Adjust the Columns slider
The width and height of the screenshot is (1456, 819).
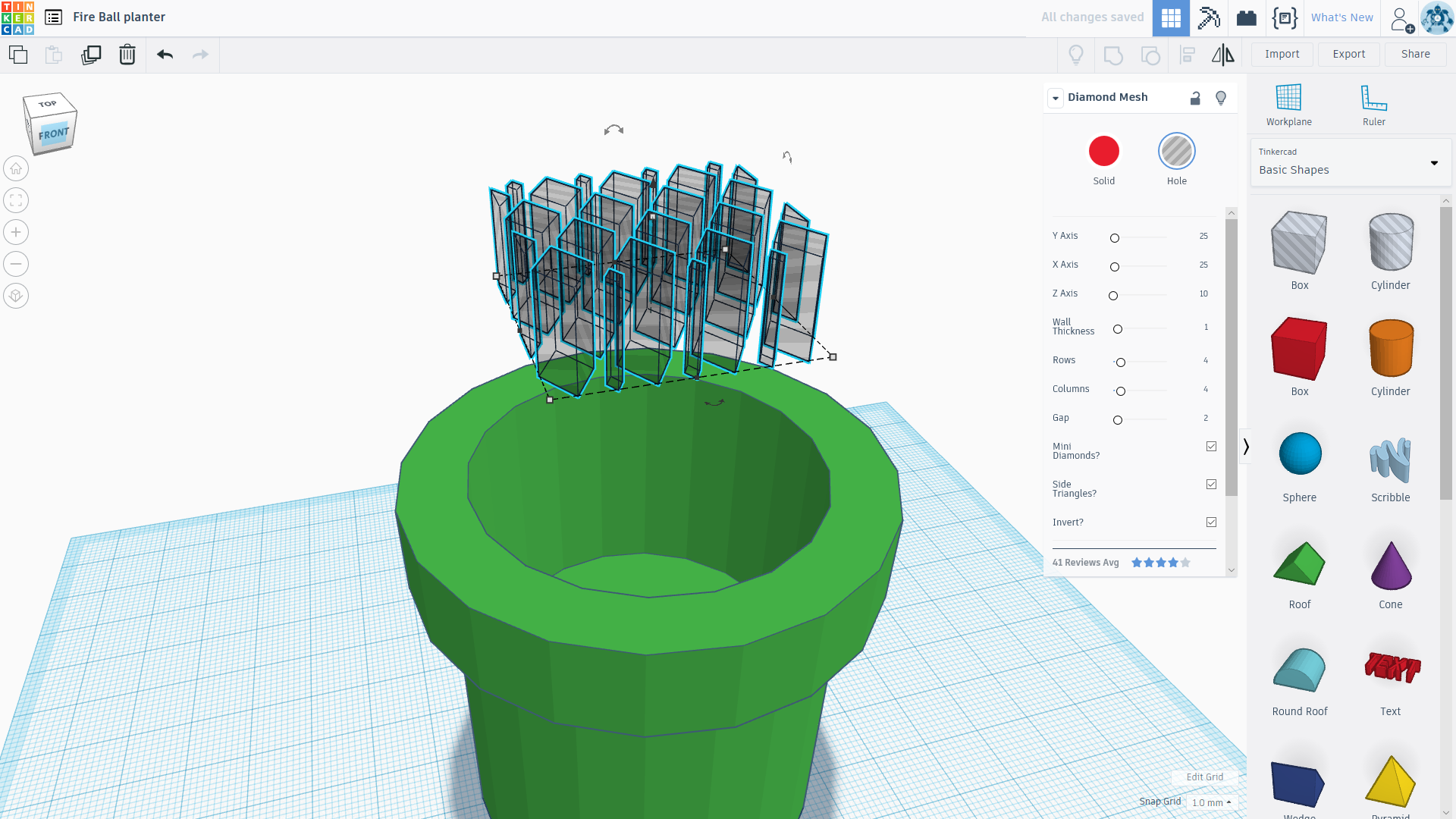click(1120, 391)
